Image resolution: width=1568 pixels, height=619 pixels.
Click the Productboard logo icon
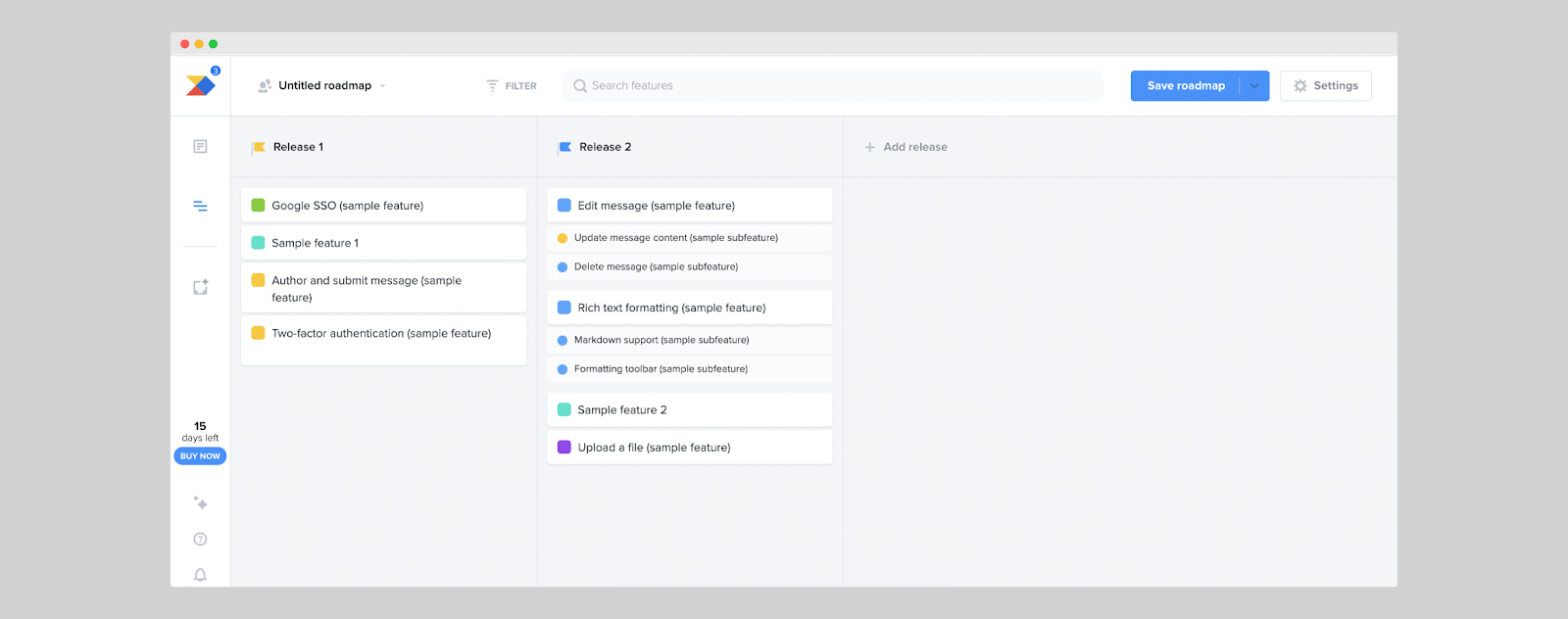click(x=200, y=86)
